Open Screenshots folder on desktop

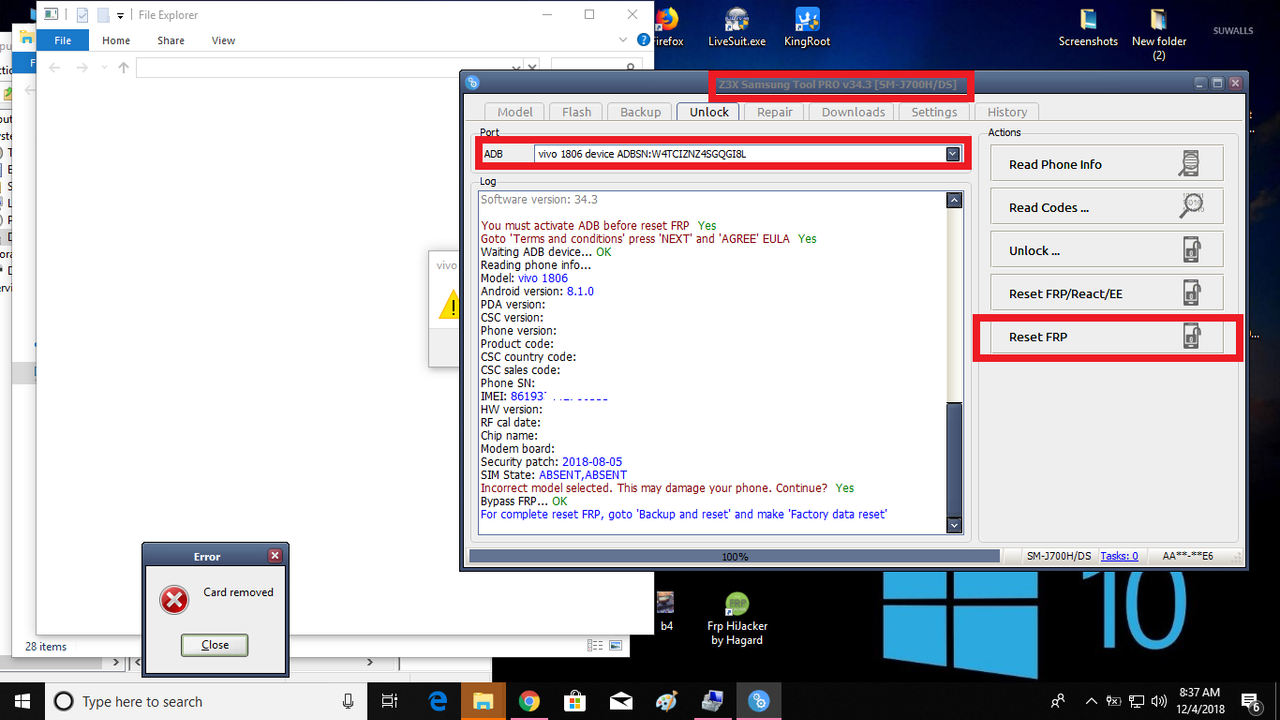1088,28
